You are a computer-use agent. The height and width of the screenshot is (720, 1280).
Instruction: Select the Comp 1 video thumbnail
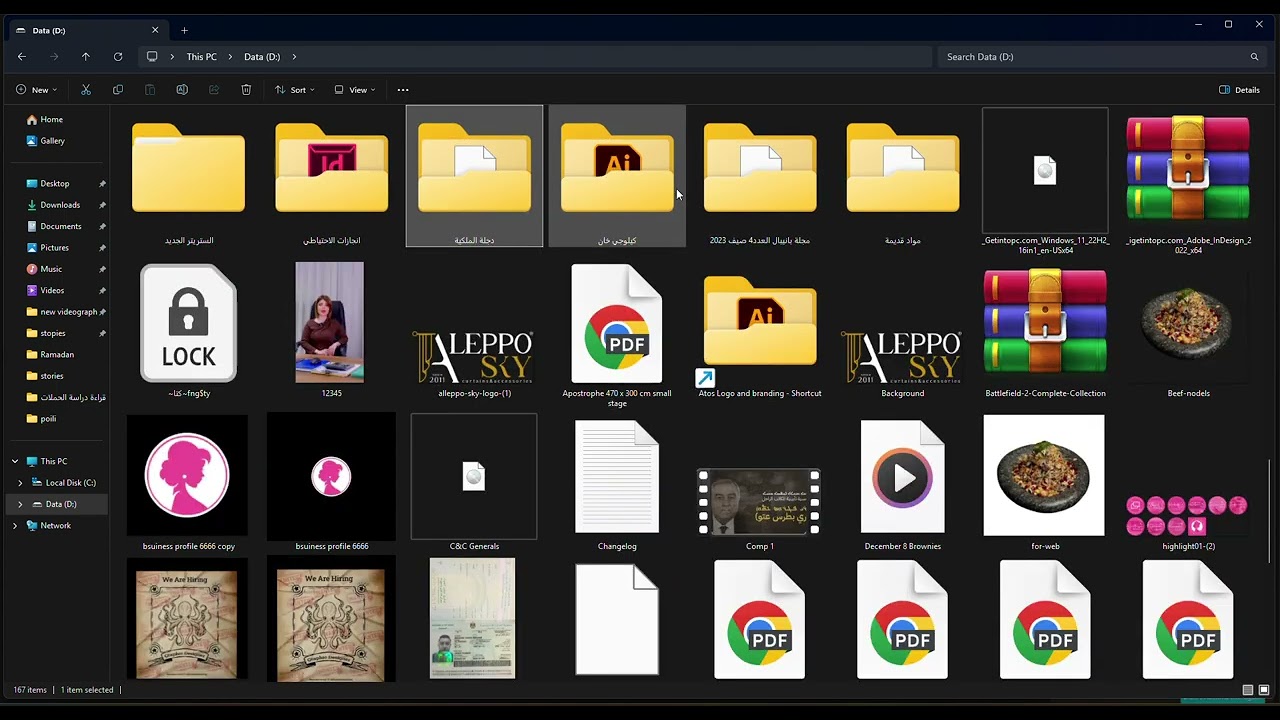tap(760, 502)
